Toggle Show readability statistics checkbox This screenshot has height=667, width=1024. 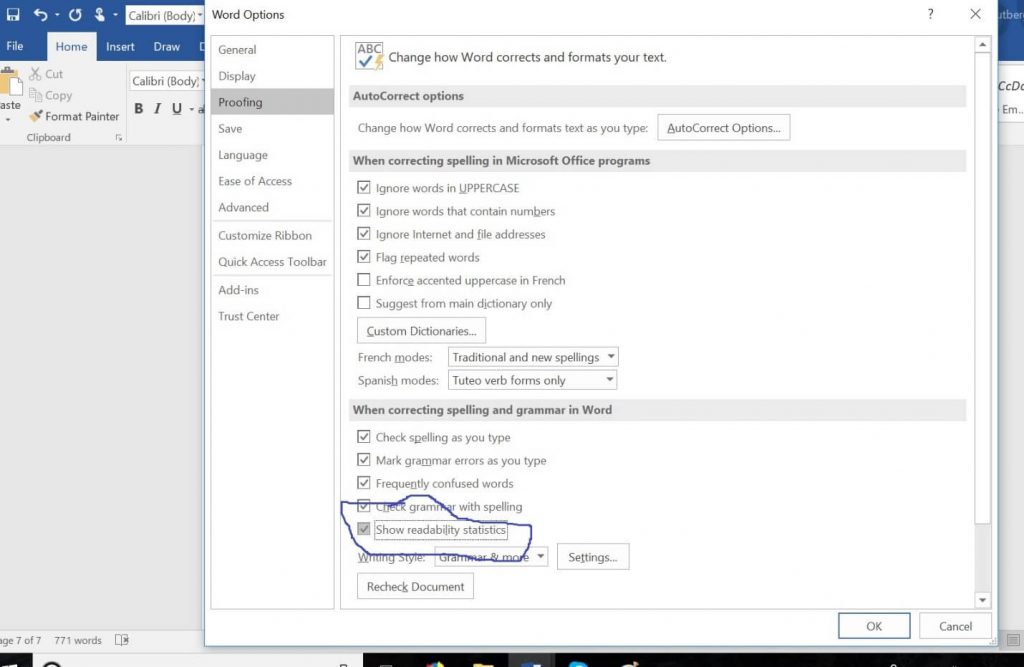point(364,530)
